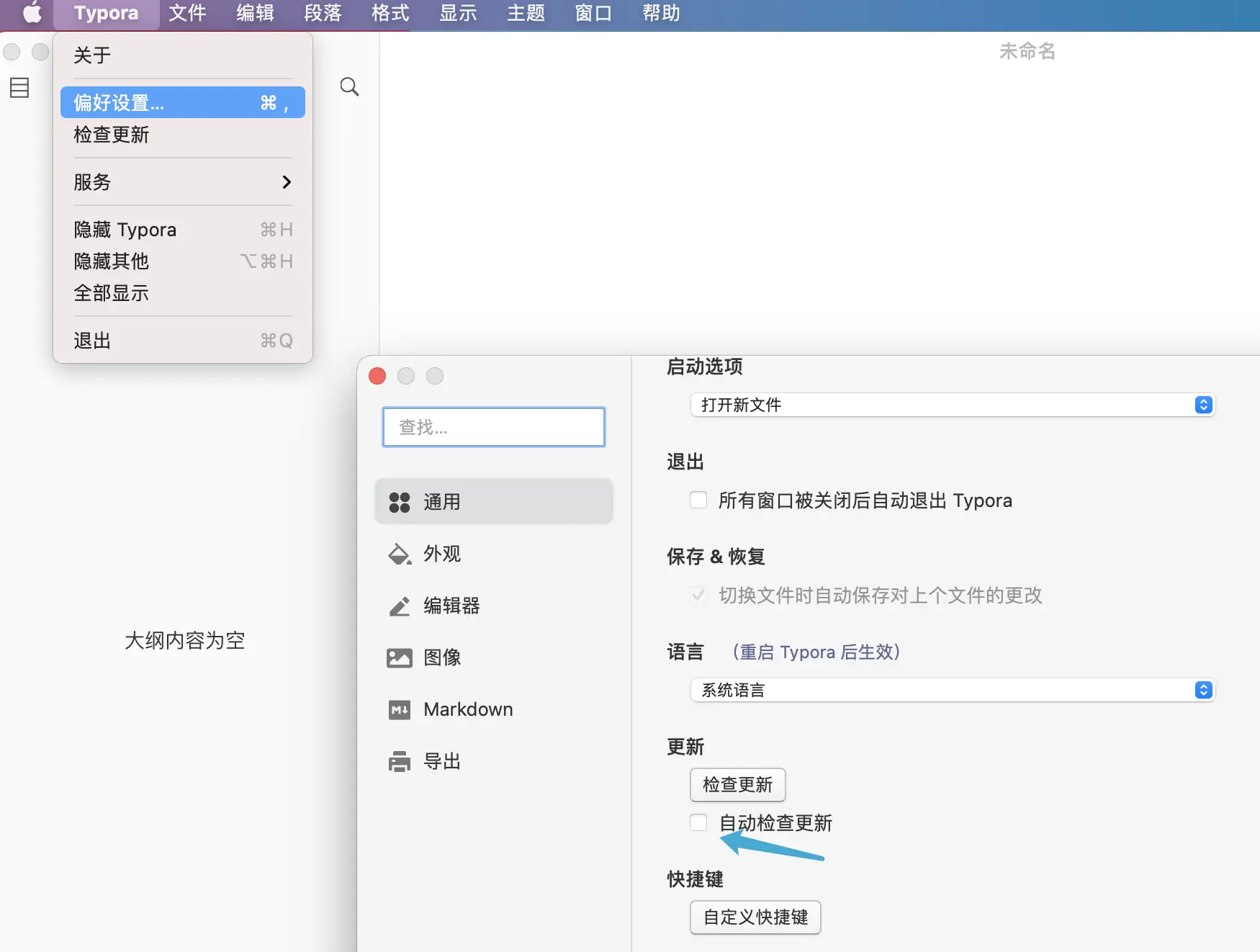The height and width of the screenshot is (952, 1260).
Task: Select the 导出 preferences tab
Action: click(494, 761)
